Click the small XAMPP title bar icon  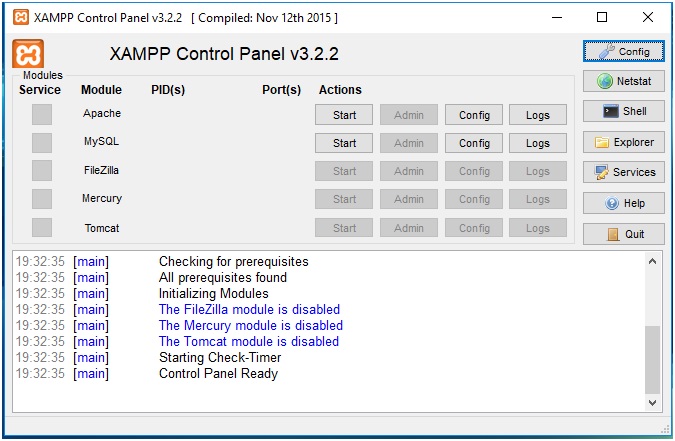coord(20,18)
